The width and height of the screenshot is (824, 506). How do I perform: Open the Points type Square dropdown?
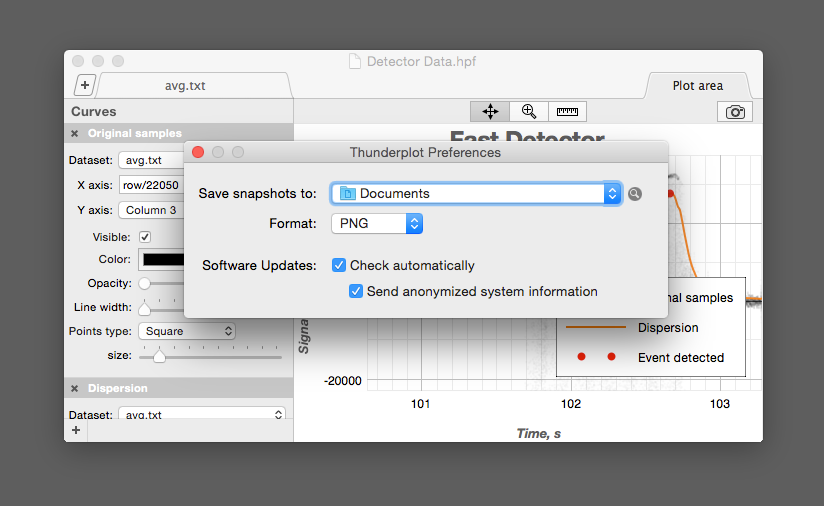pyautogui.click(x=187, y=330)
